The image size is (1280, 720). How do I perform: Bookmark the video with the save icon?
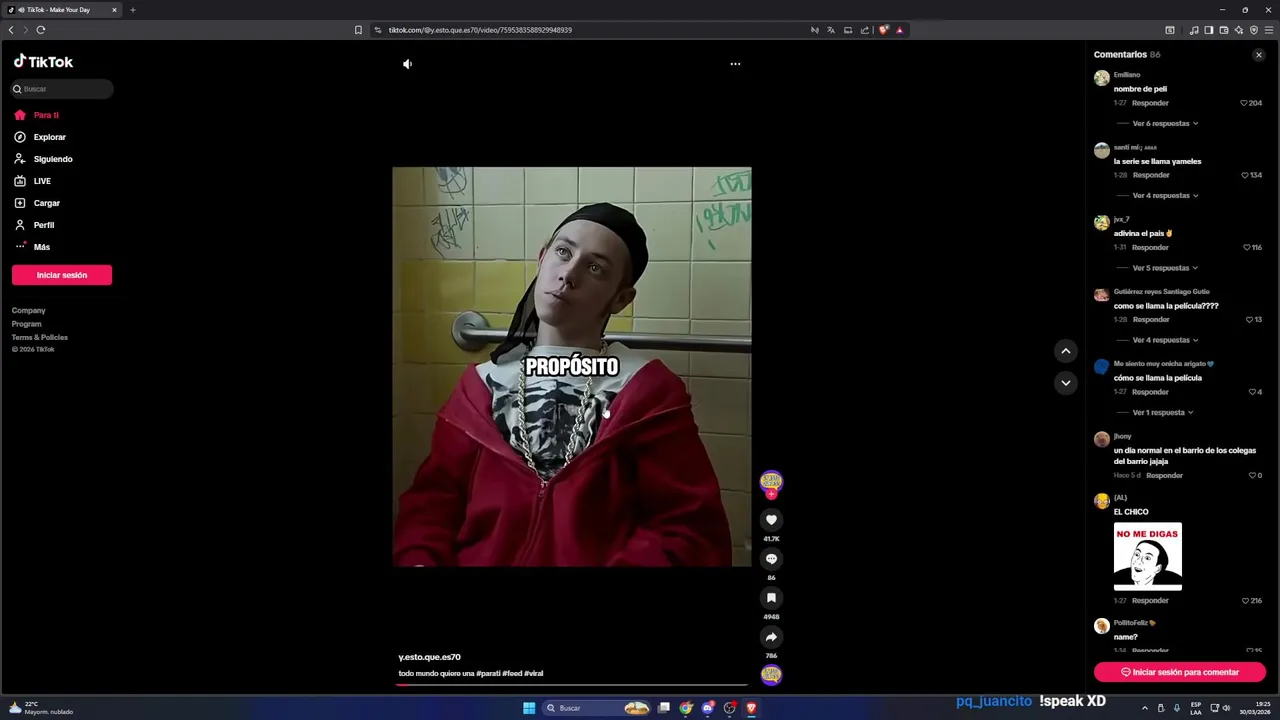[x=771, y=598]
